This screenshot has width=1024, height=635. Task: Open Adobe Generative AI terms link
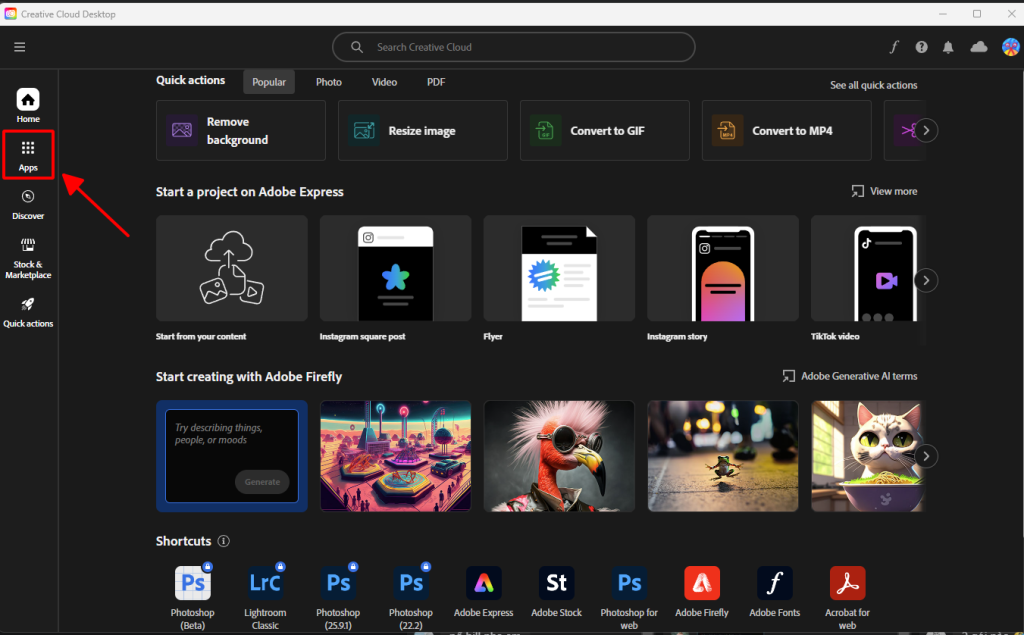[x=850, y=376]
